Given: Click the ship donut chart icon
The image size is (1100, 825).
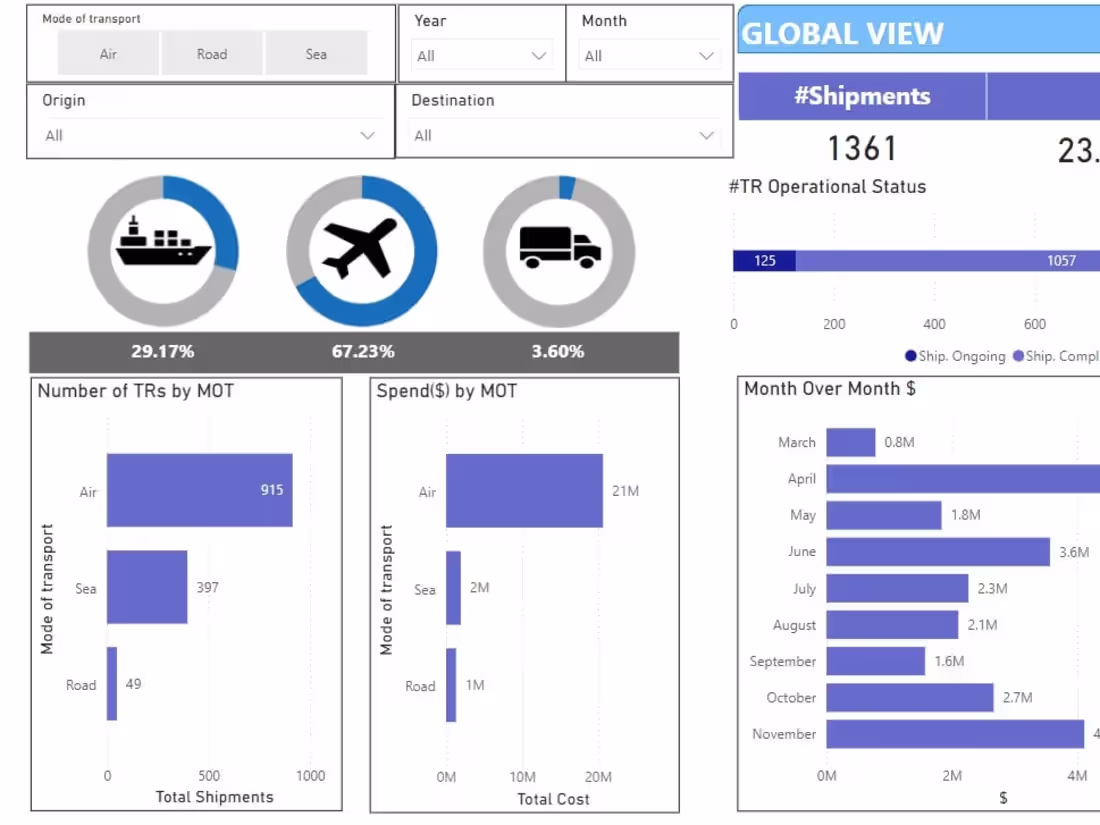Looking at the screenshot, I should 163,250.
